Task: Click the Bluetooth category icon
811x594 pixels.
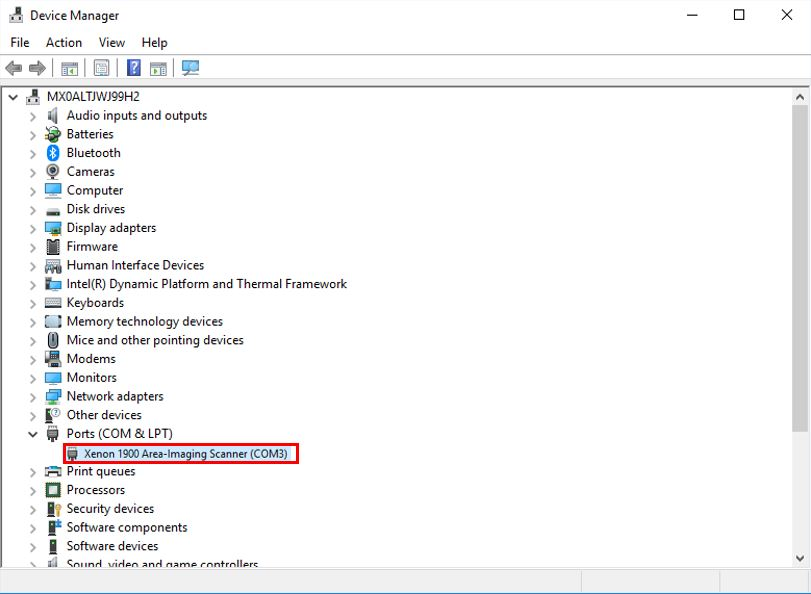Action: (x=53, y=153)
